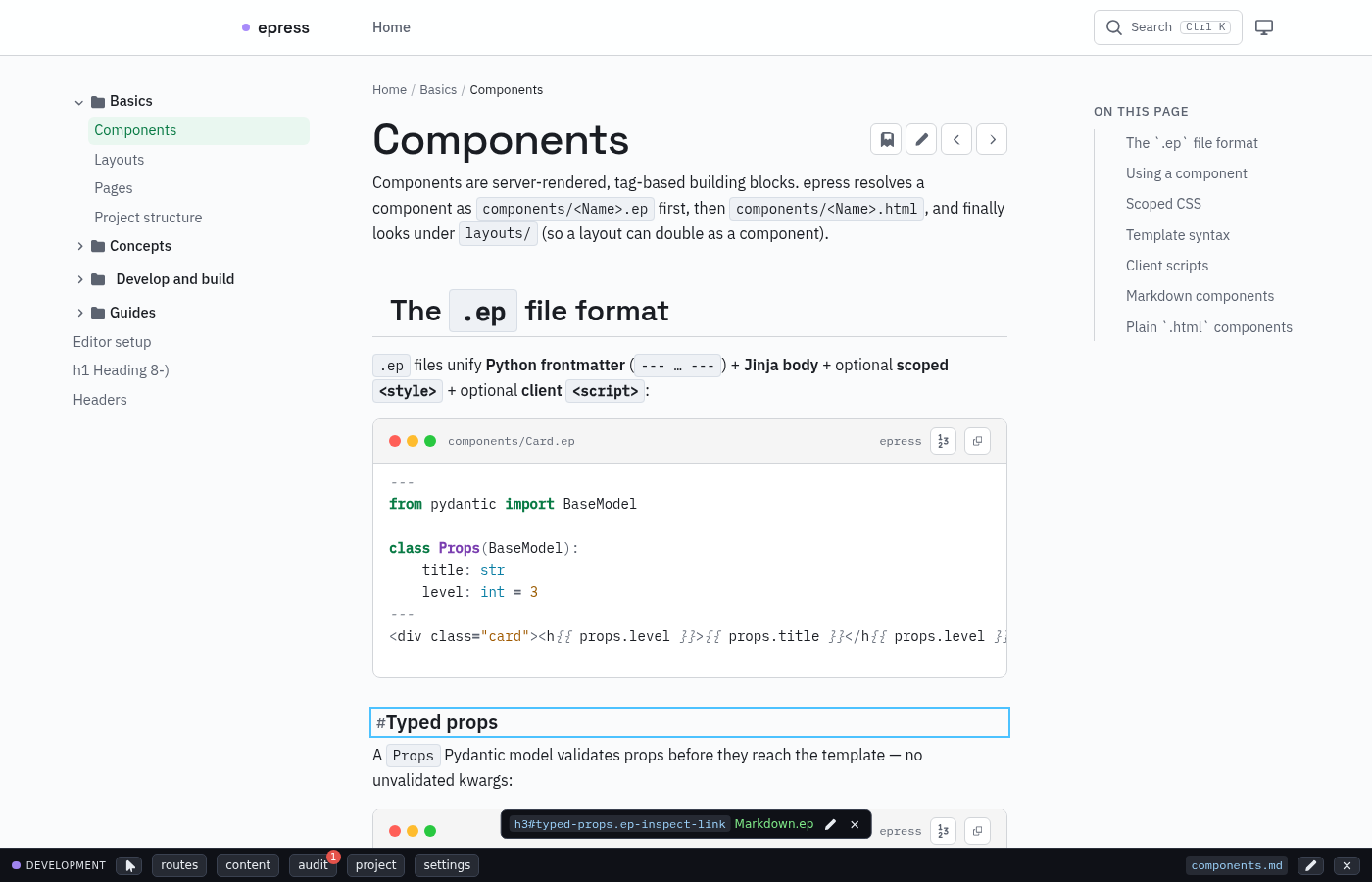The image size is (1372, 882).
Task: Click the Typed props heading anchor
Action: click(x=380, y=723)
